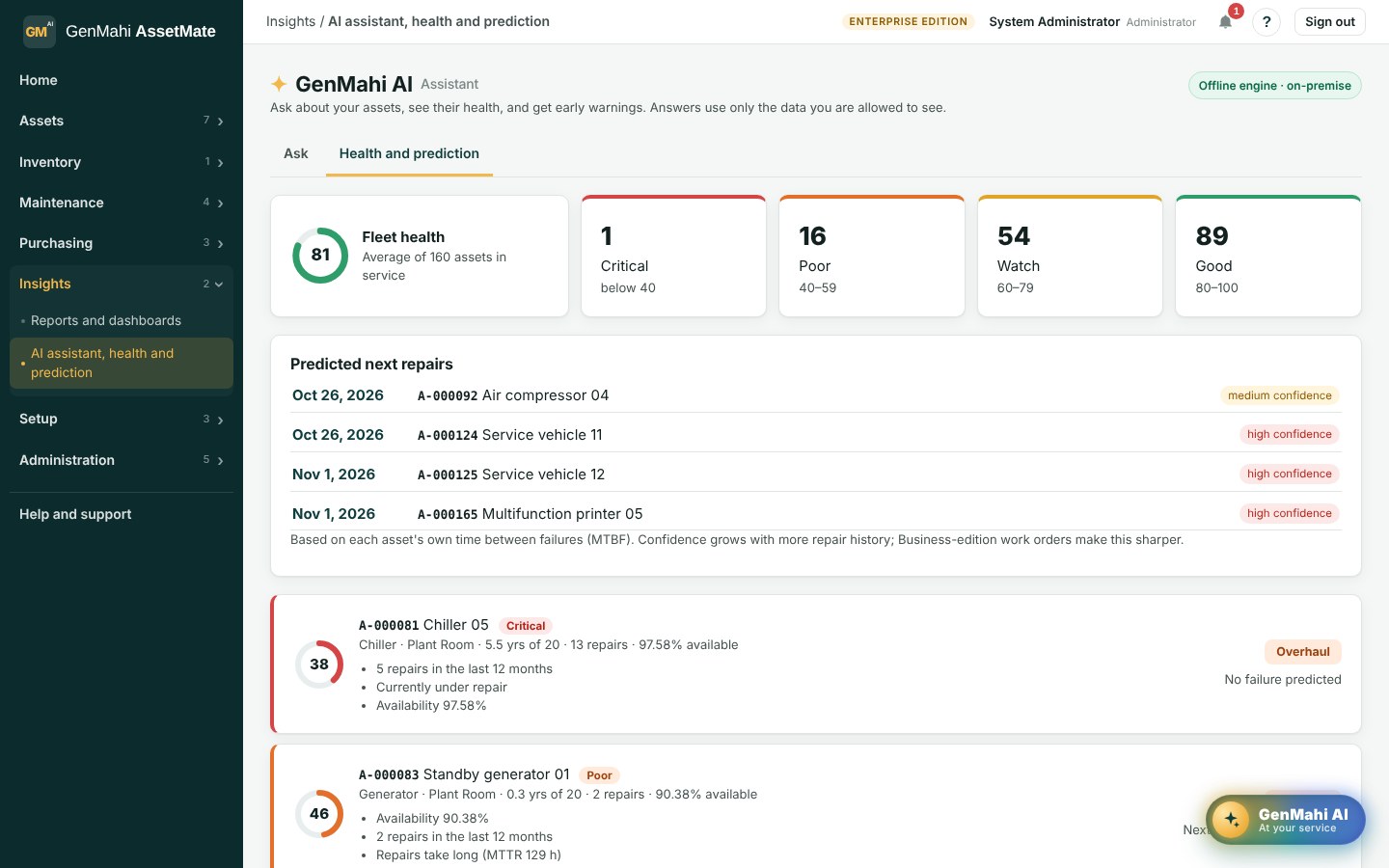Click the GenMahi AssetMate logo icon
This screenshot has height=868, width=1389.
click(x=39, y=31)
